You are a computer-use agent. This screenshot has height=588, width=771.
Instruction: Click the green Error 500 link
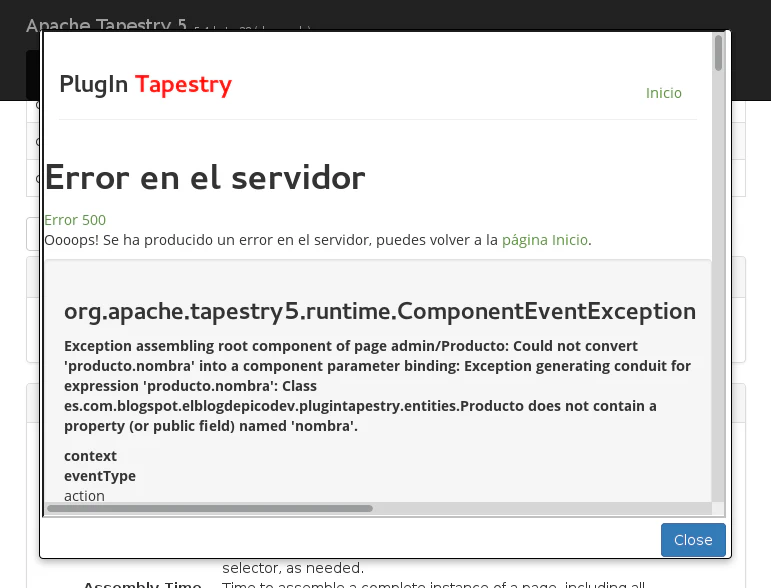tap(75, 220)
